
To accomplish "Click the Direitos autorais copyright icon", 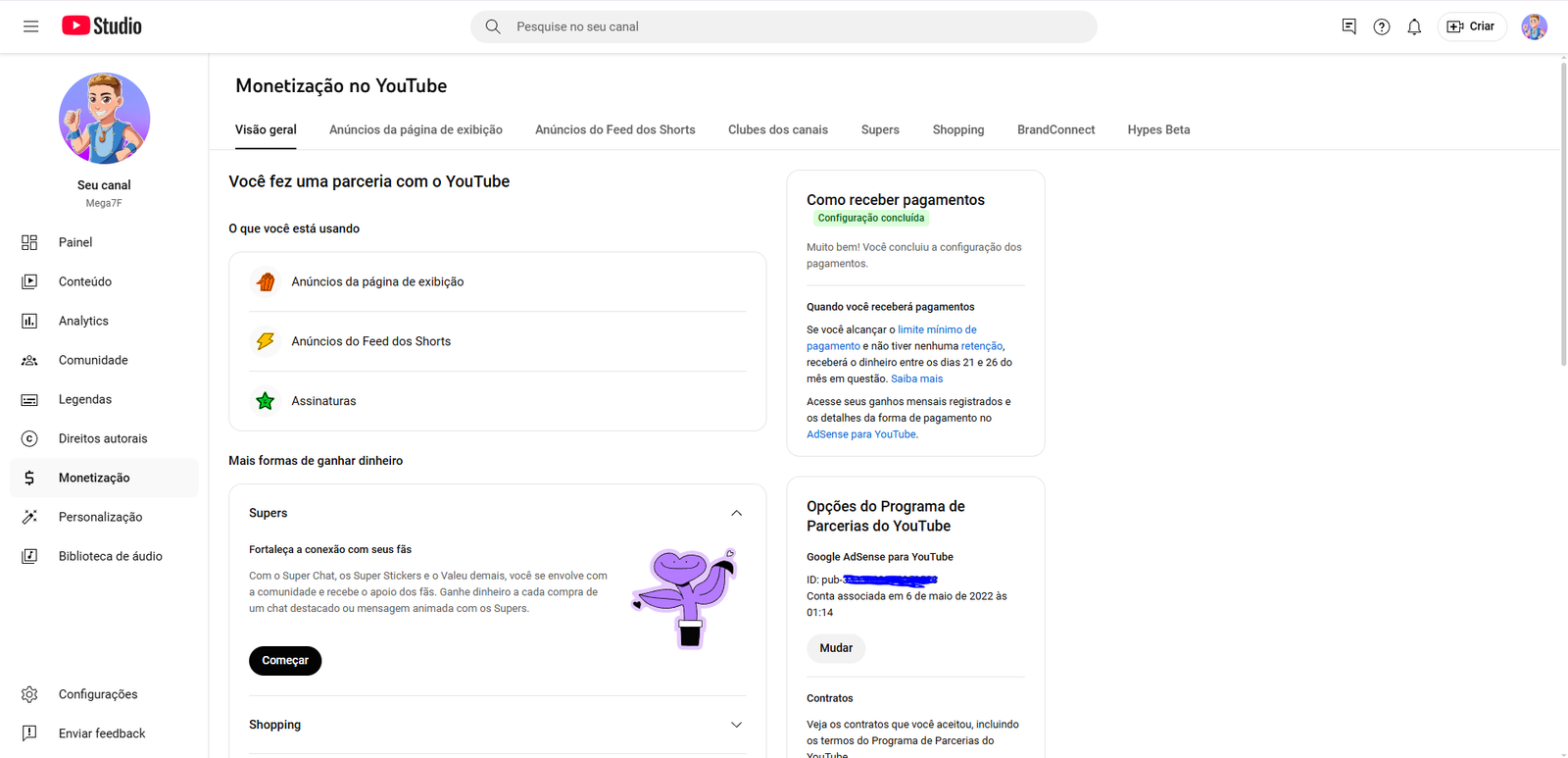I will (29, 438).
